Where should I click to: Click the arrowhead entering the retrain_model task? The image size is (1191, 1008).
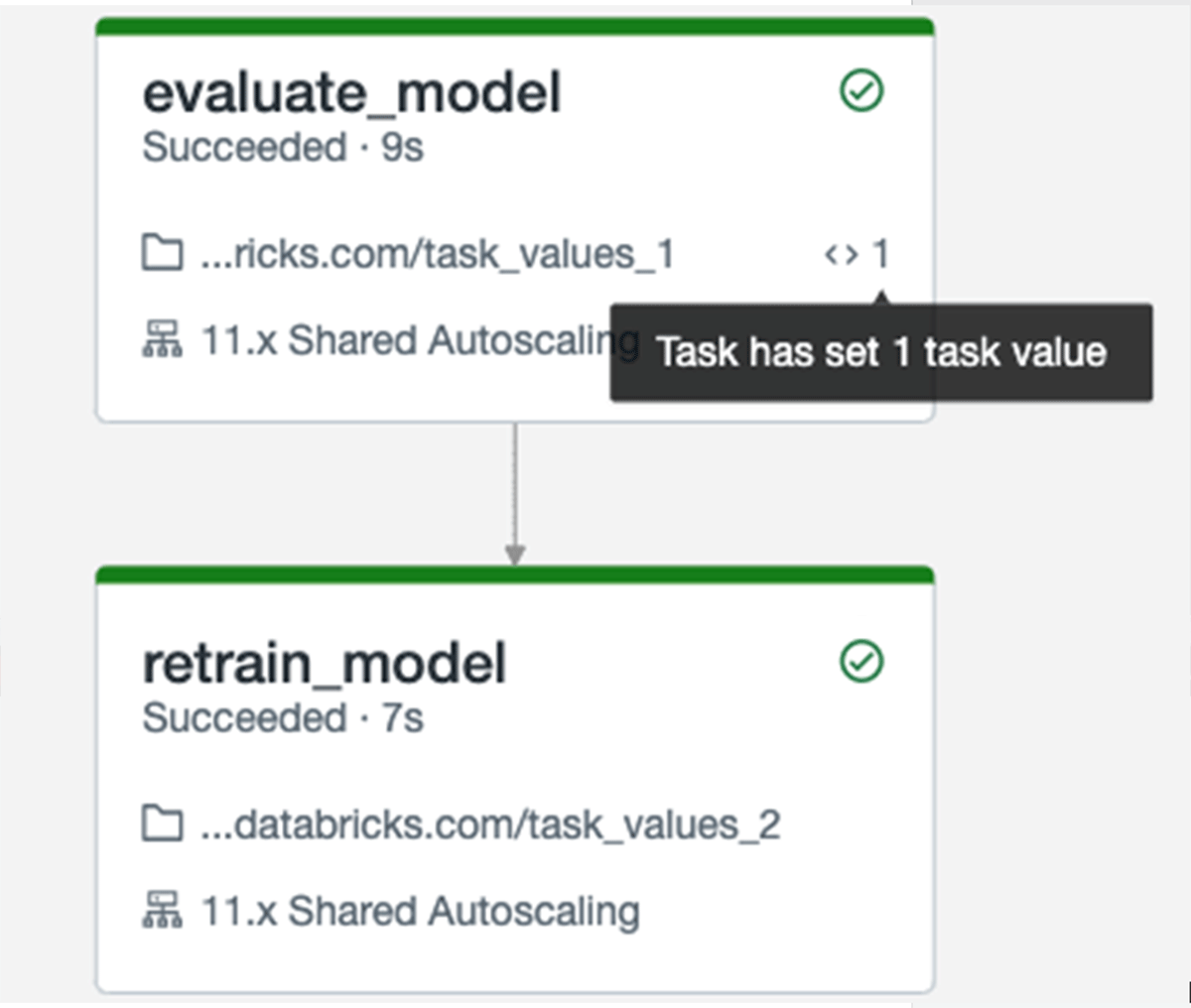(514, 554)
